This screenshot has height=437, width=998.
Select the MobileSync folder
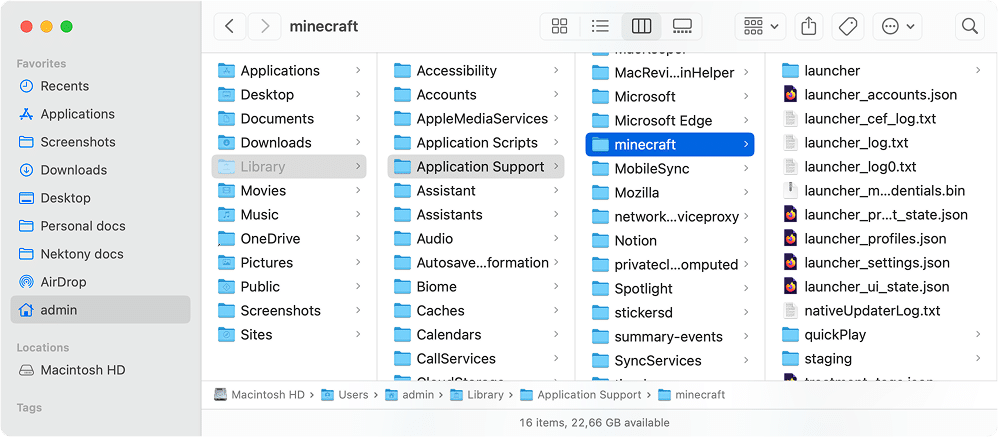[x=670, y=169]
